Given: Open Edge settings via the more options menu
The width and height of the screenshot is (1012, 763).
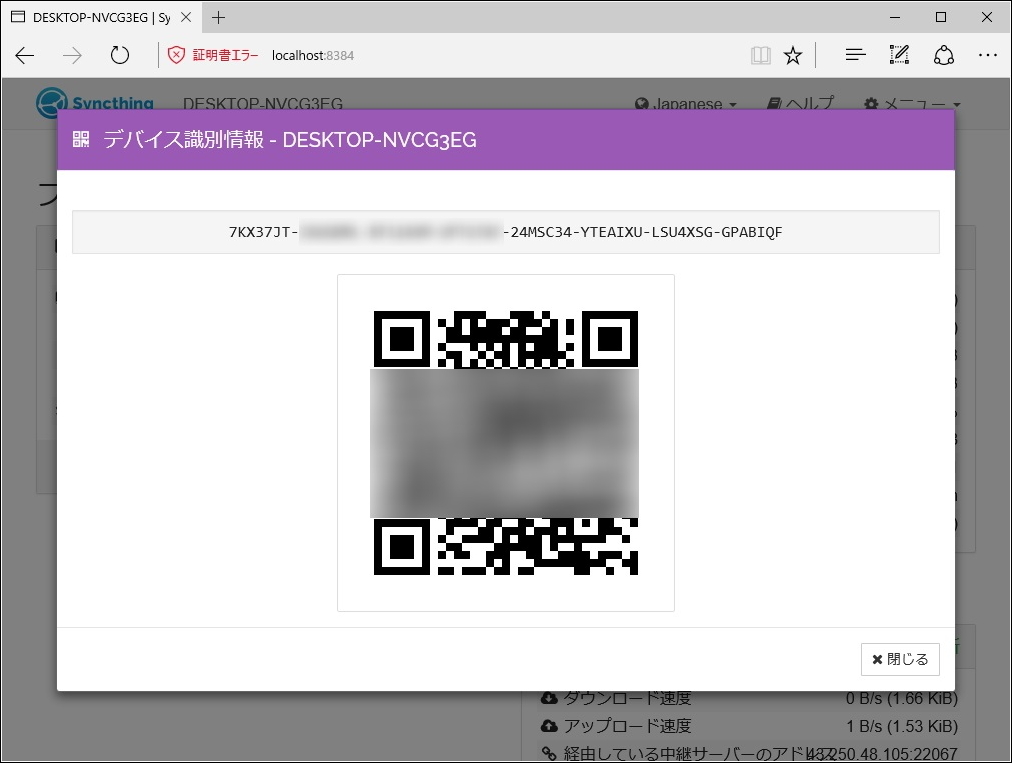Looking at the screenshot, I should point(988,55).
